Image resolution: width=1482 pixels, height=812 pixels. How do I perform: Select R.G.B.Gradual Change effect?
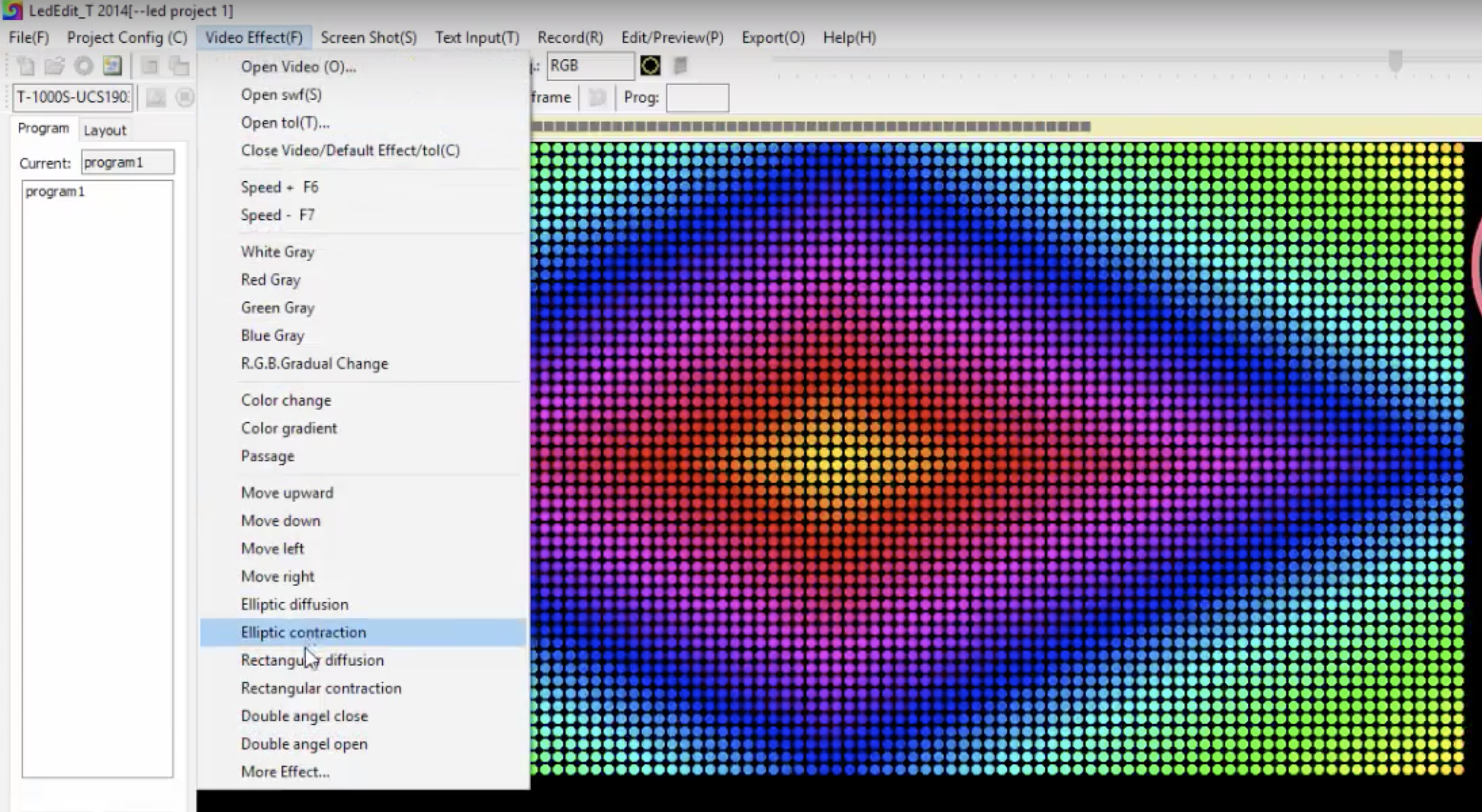[314, 363]
